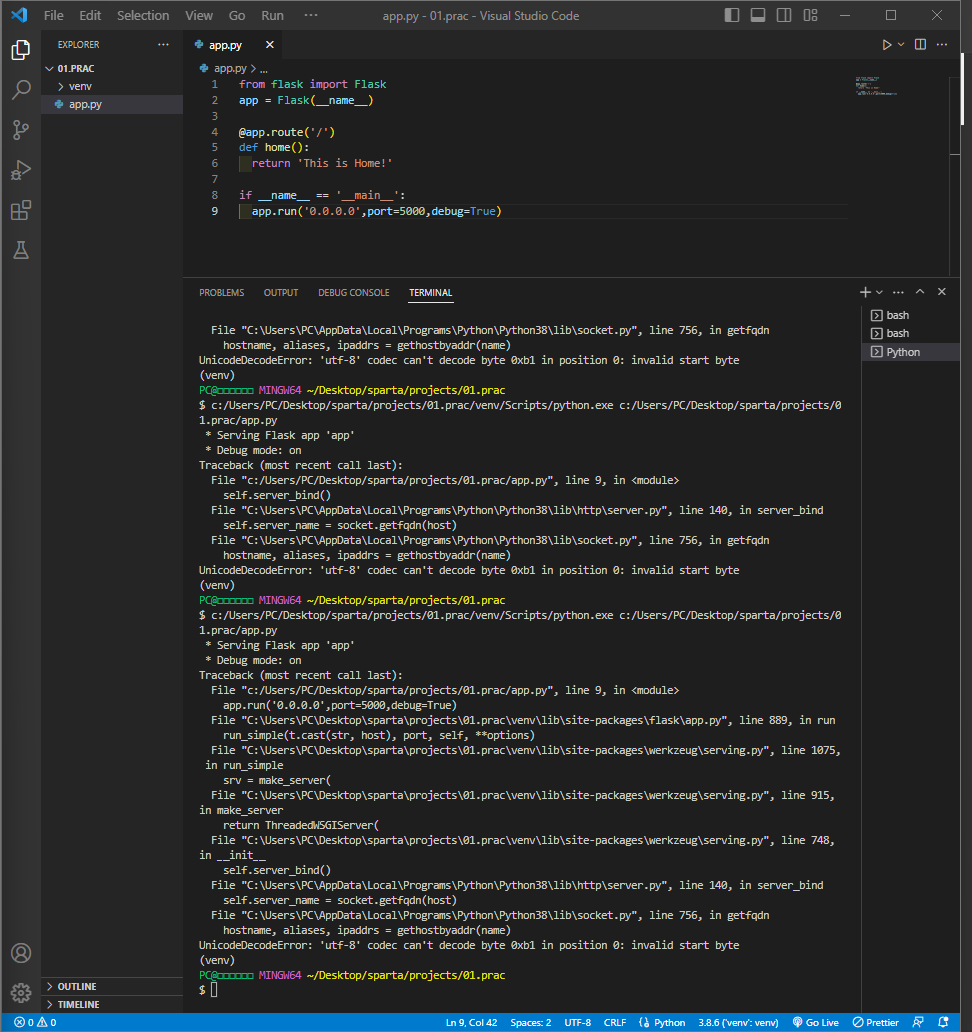Screen dimensions: 972x1032
Task: Open app.py in the Explorer tree
Action: pyautogui.click(x=112, y=104)
